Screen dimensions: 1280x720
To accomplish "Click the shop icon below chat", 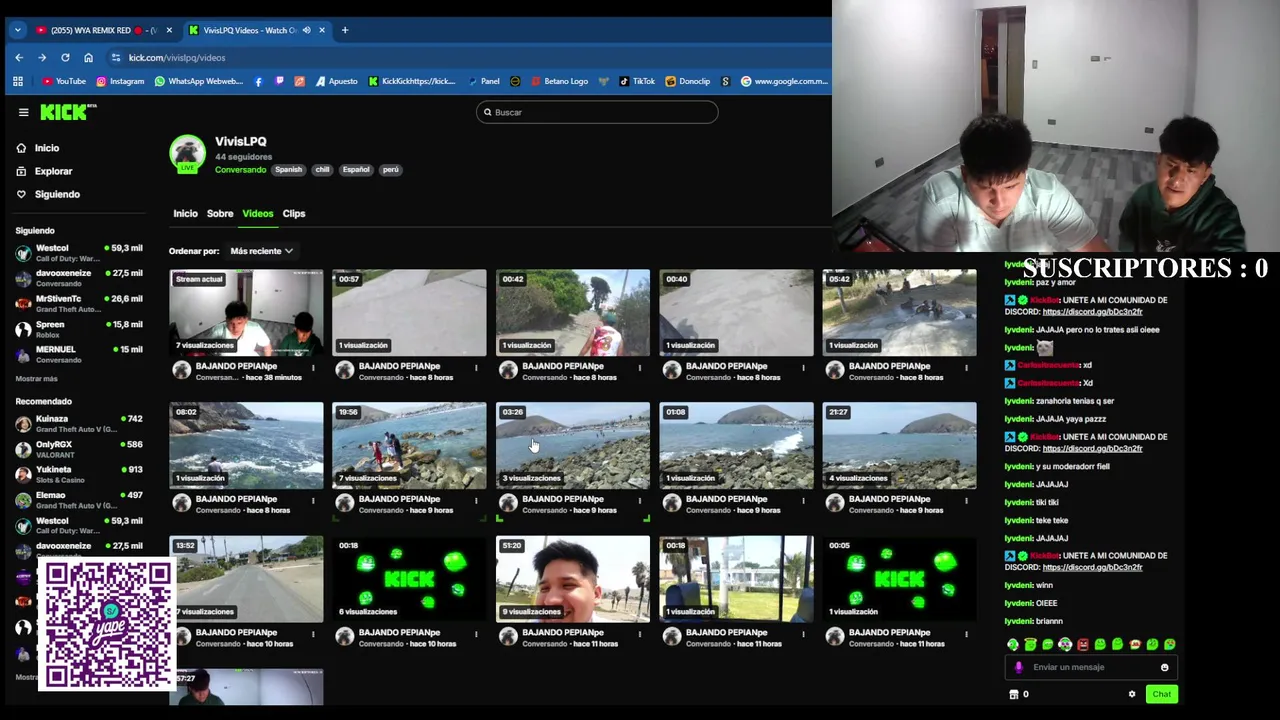I will point(1014,694).
